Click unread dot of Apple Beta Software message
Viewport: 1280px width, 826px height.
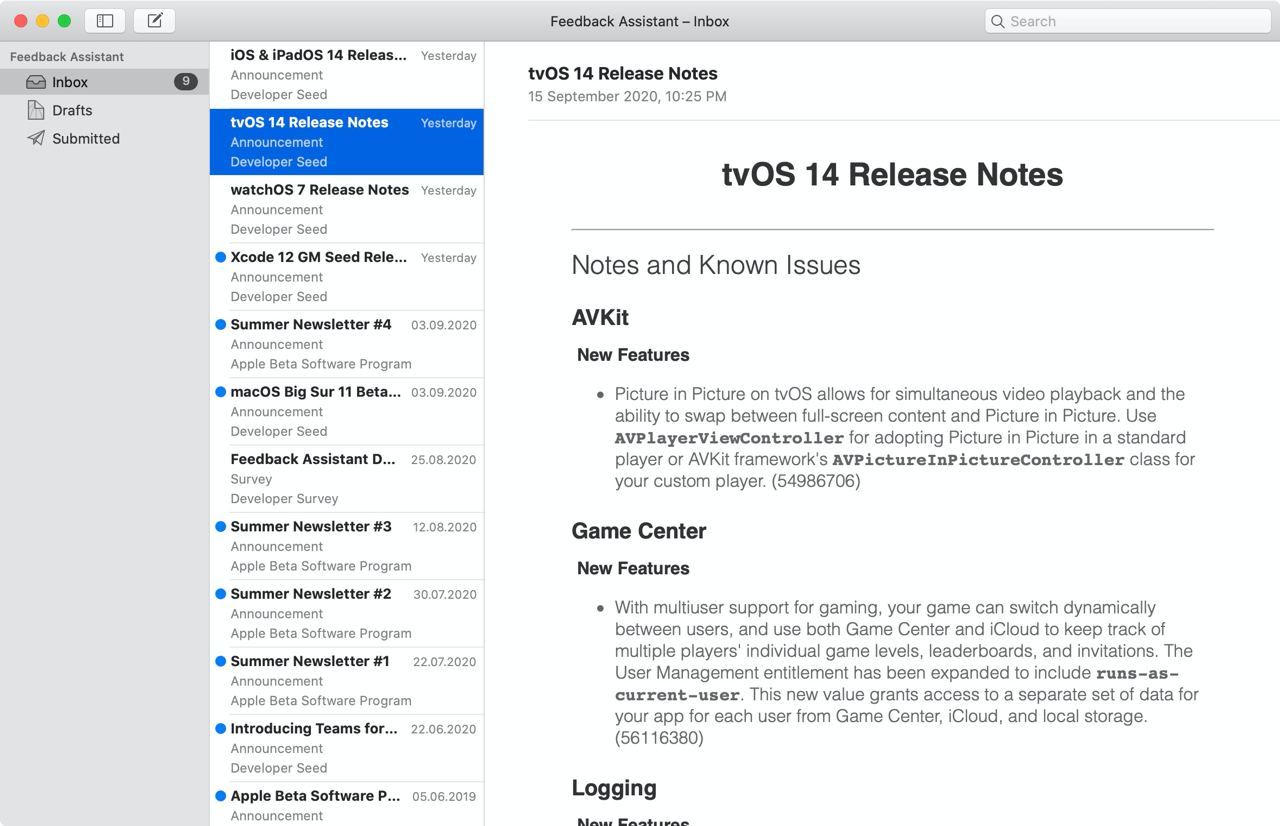pos(220,796)
